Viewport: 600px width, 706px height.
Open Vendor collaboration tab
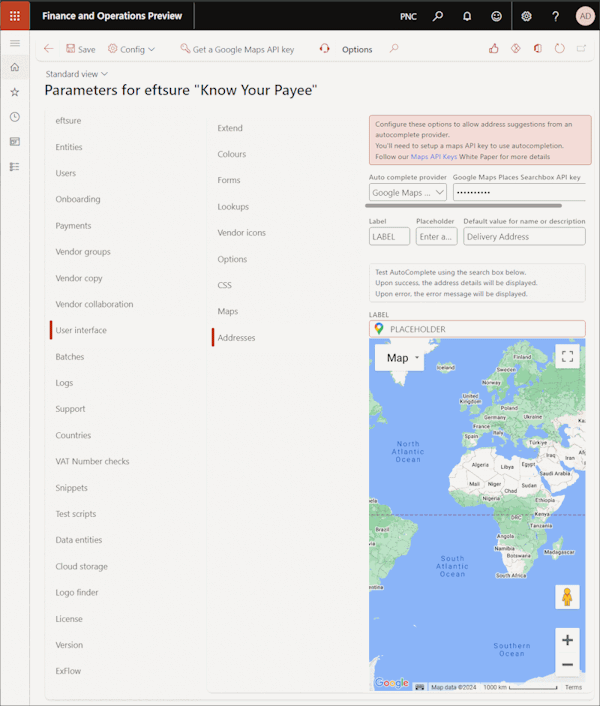(95, 304)
